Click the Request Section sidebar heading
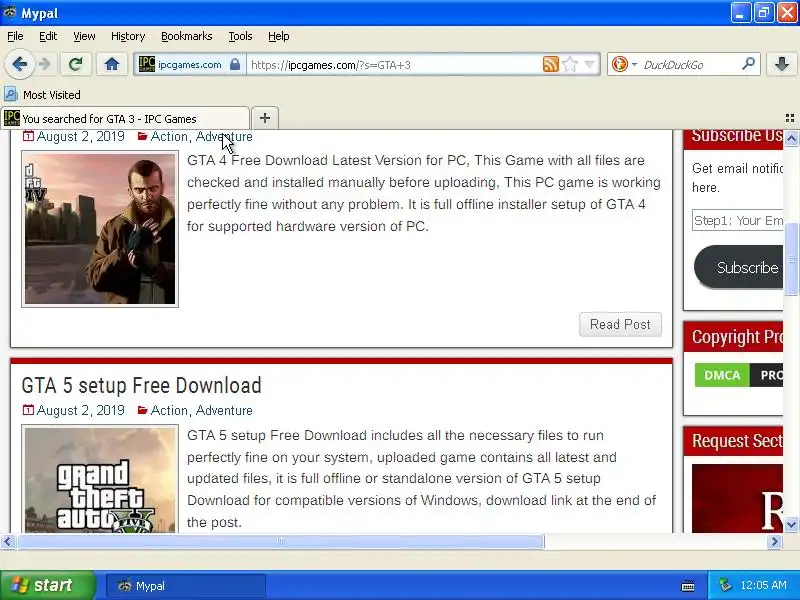800x600 pixels. (737, 440)
